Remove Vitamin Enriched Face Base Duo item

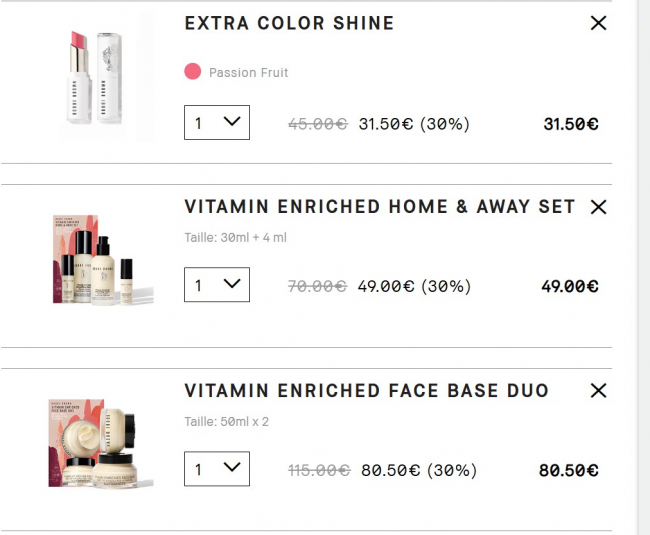coord(598,390)
